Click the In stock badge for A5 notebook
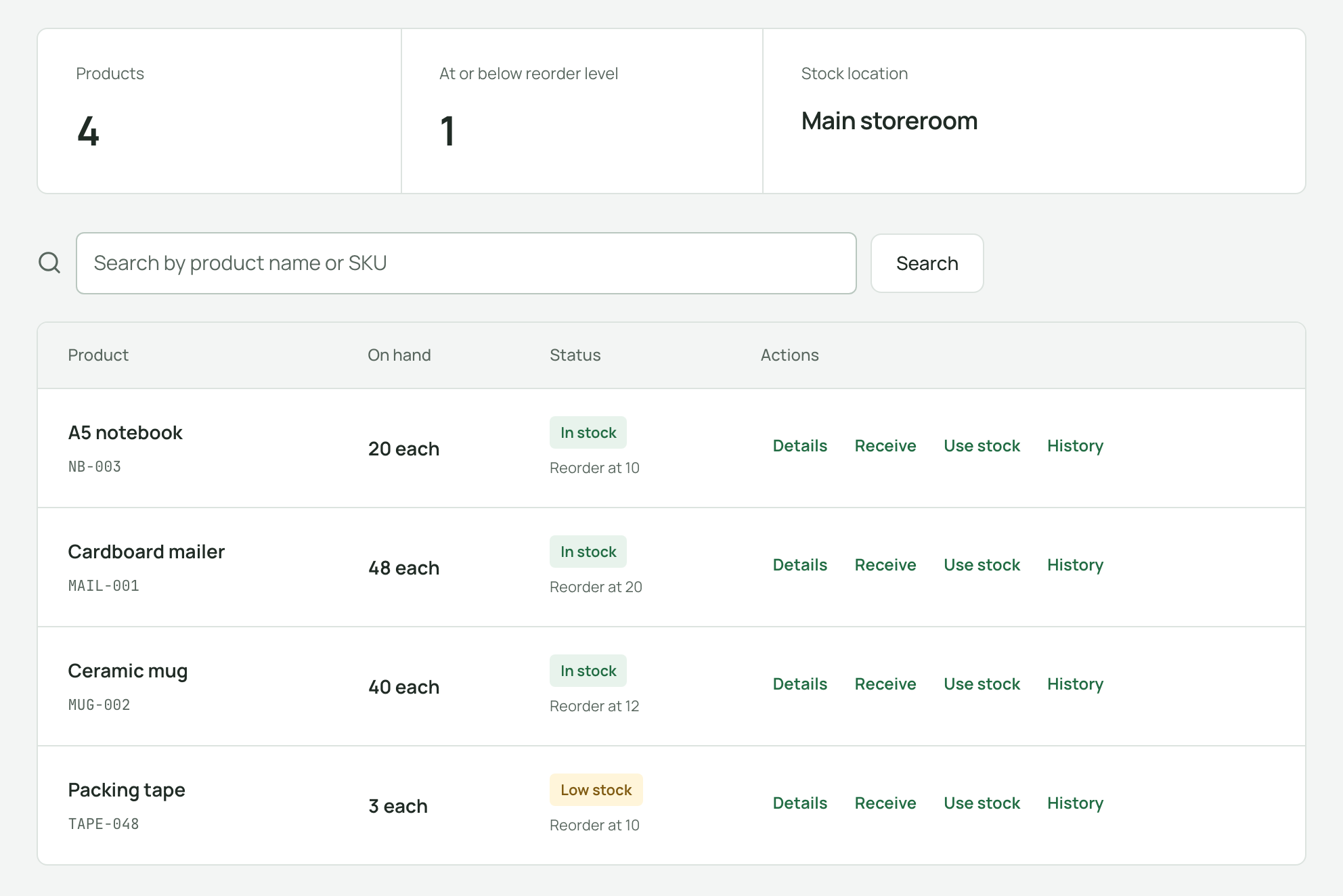The image size is (1343, 896). tap(588, 432)
